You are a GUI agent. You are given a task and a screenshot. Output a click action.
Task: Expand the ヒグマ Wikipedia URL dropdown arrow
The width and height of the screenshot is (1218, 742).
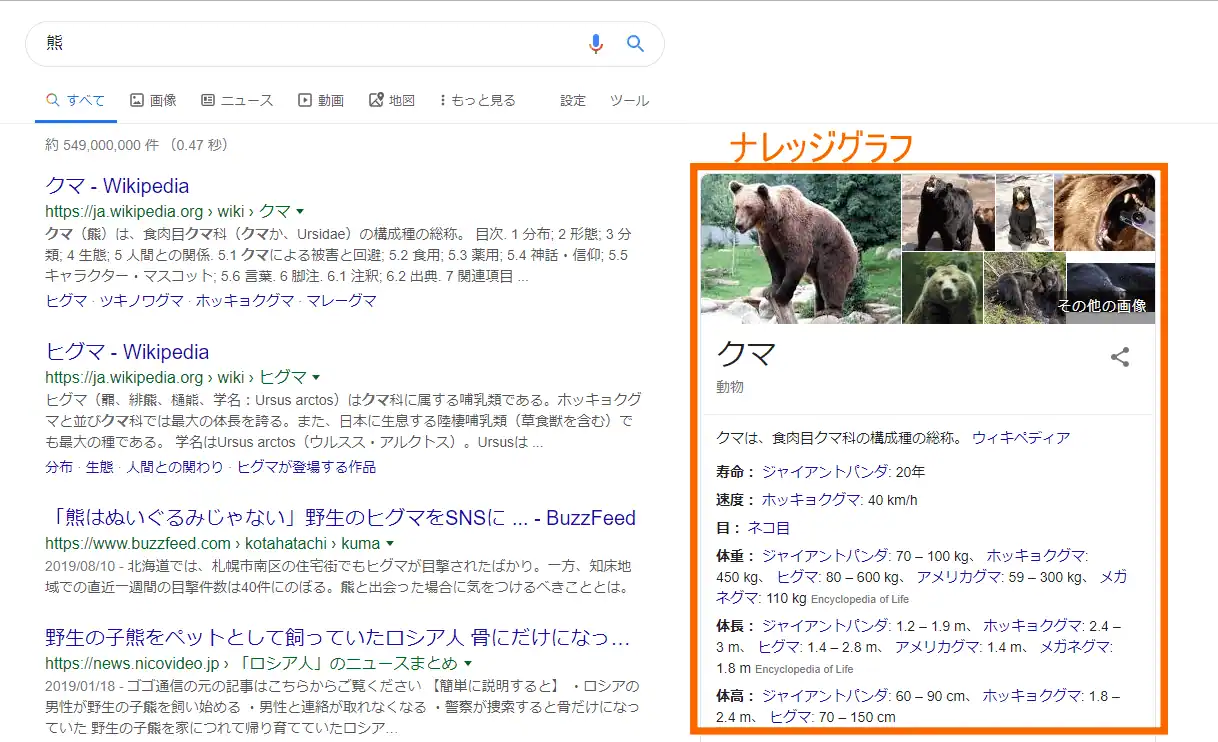click(x=316, y=377)
